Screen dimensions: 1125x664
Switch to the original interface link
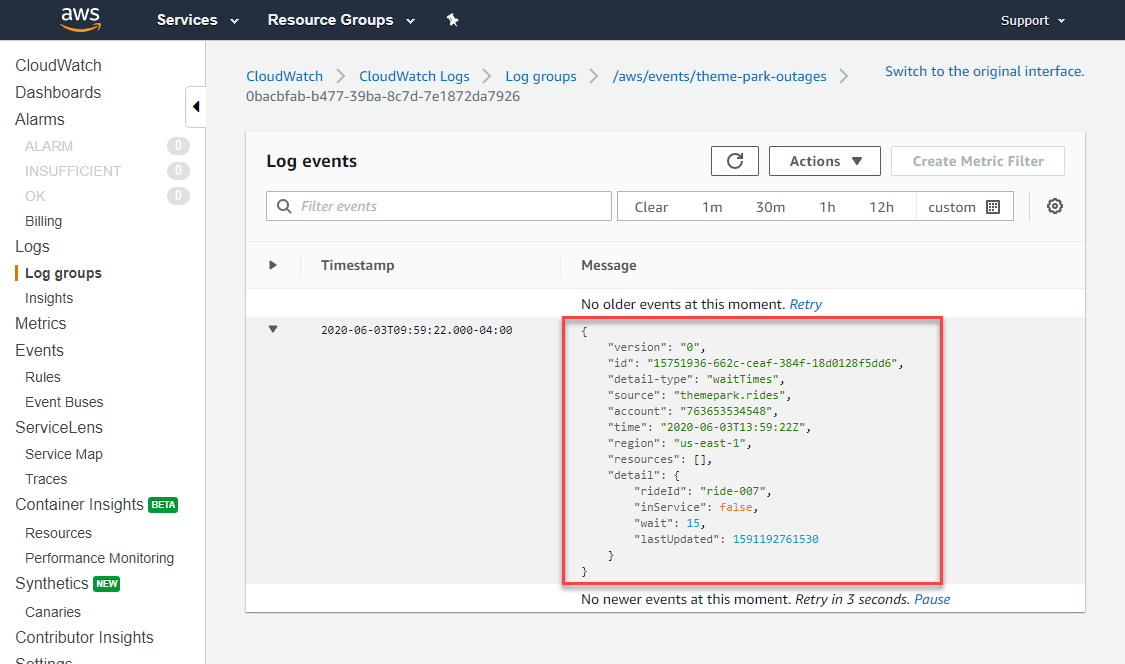coord(984,71)
